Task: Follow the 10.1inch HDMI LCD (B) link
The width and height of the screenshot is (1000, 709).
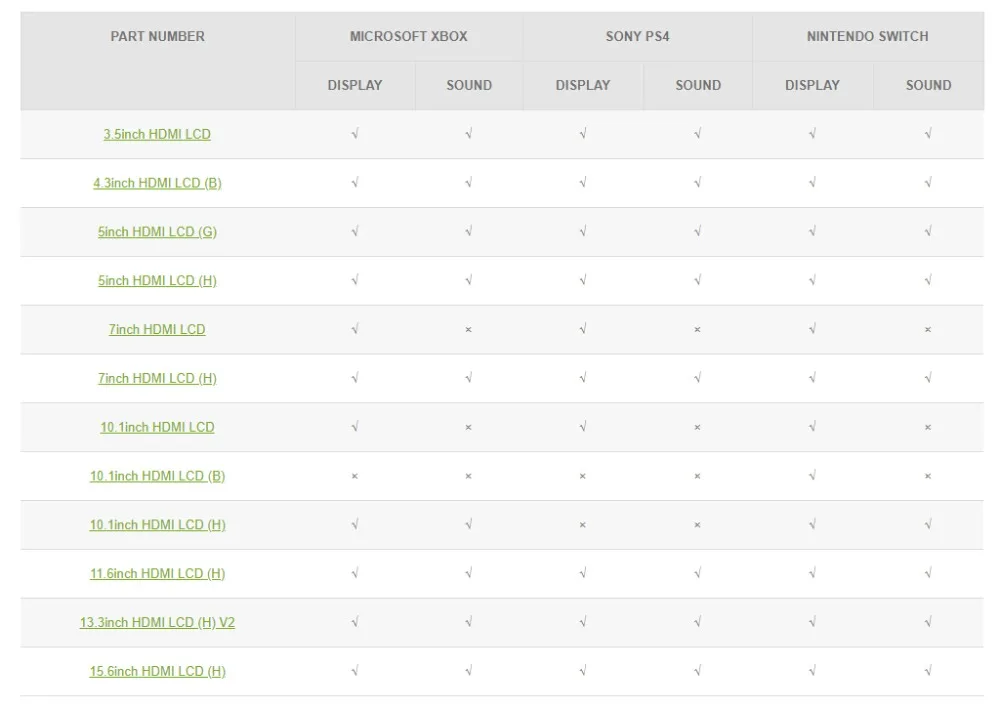Action: point(157,476)
